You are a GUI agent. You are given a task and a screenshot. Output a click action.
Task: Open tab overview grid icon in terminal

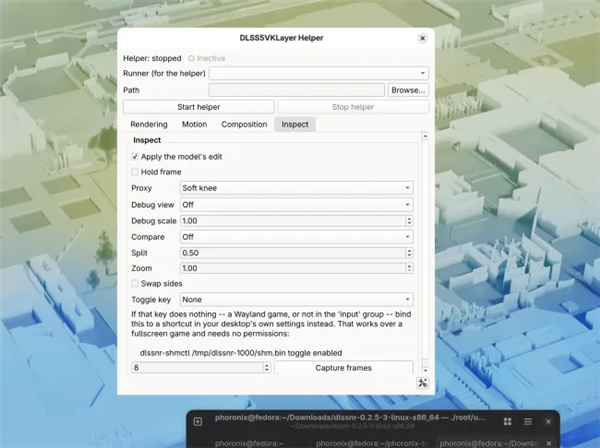507,422
